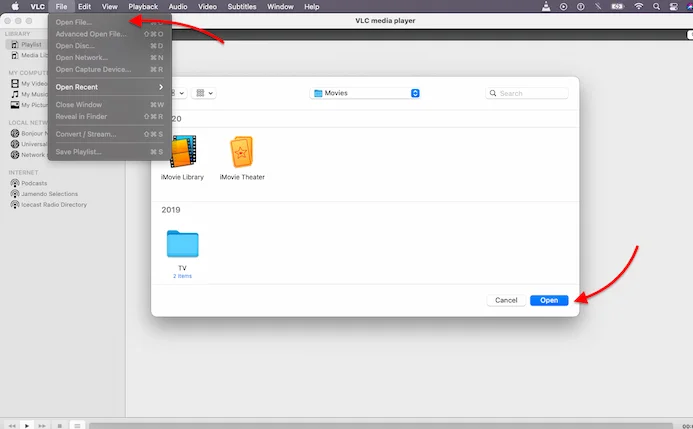Select the Network streams sidebar entry
Screen dimensions: 693x429
click(x=29, y=155)
